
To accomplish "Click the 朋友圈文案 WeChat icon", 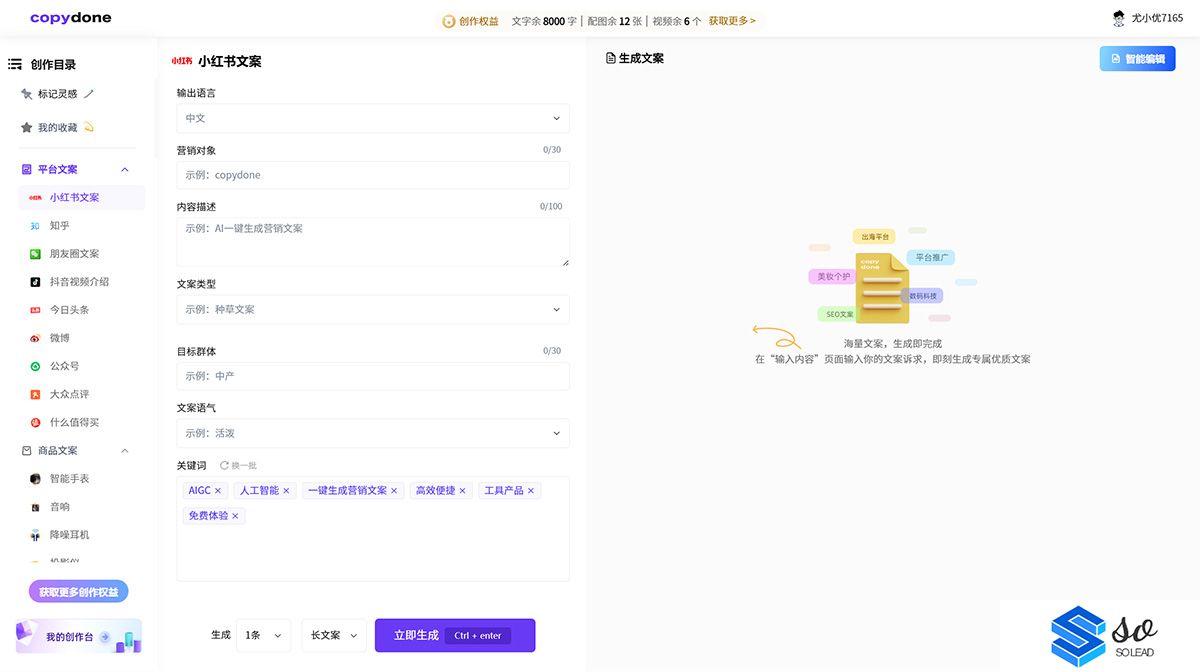I will pos(36,254).
